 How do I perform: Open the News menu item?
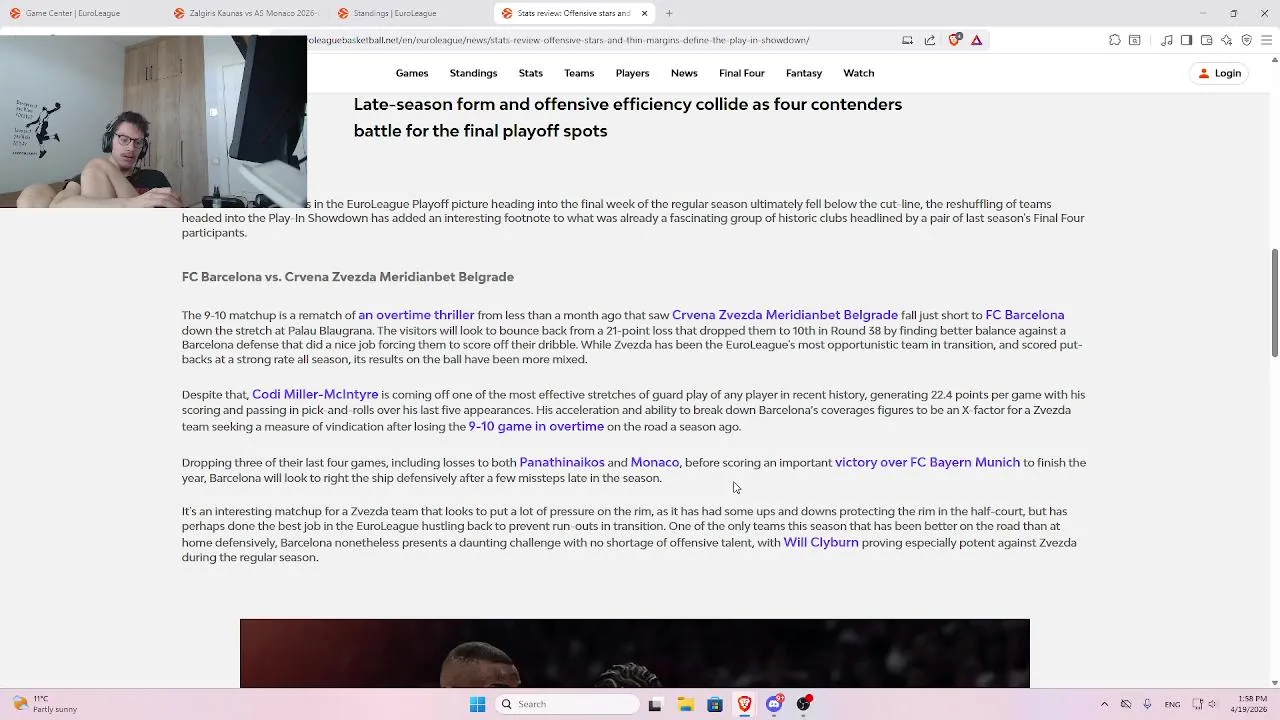click(x=684, y=73)
